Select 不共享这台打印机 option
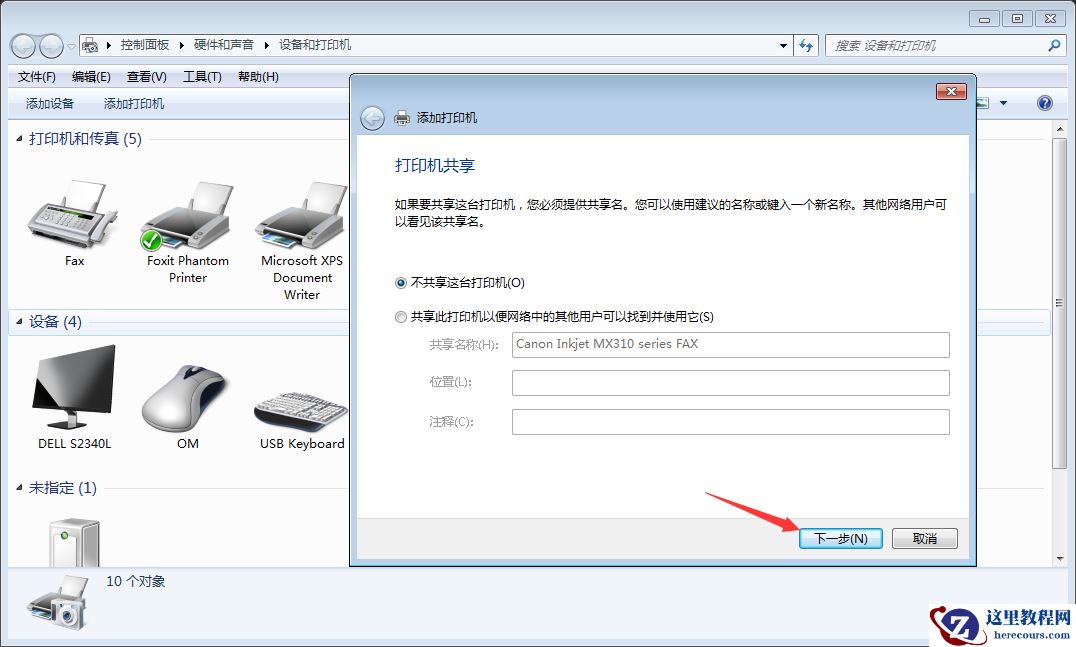The width and height of the screenshot is (1076, 647). click(x=400, y=282)
